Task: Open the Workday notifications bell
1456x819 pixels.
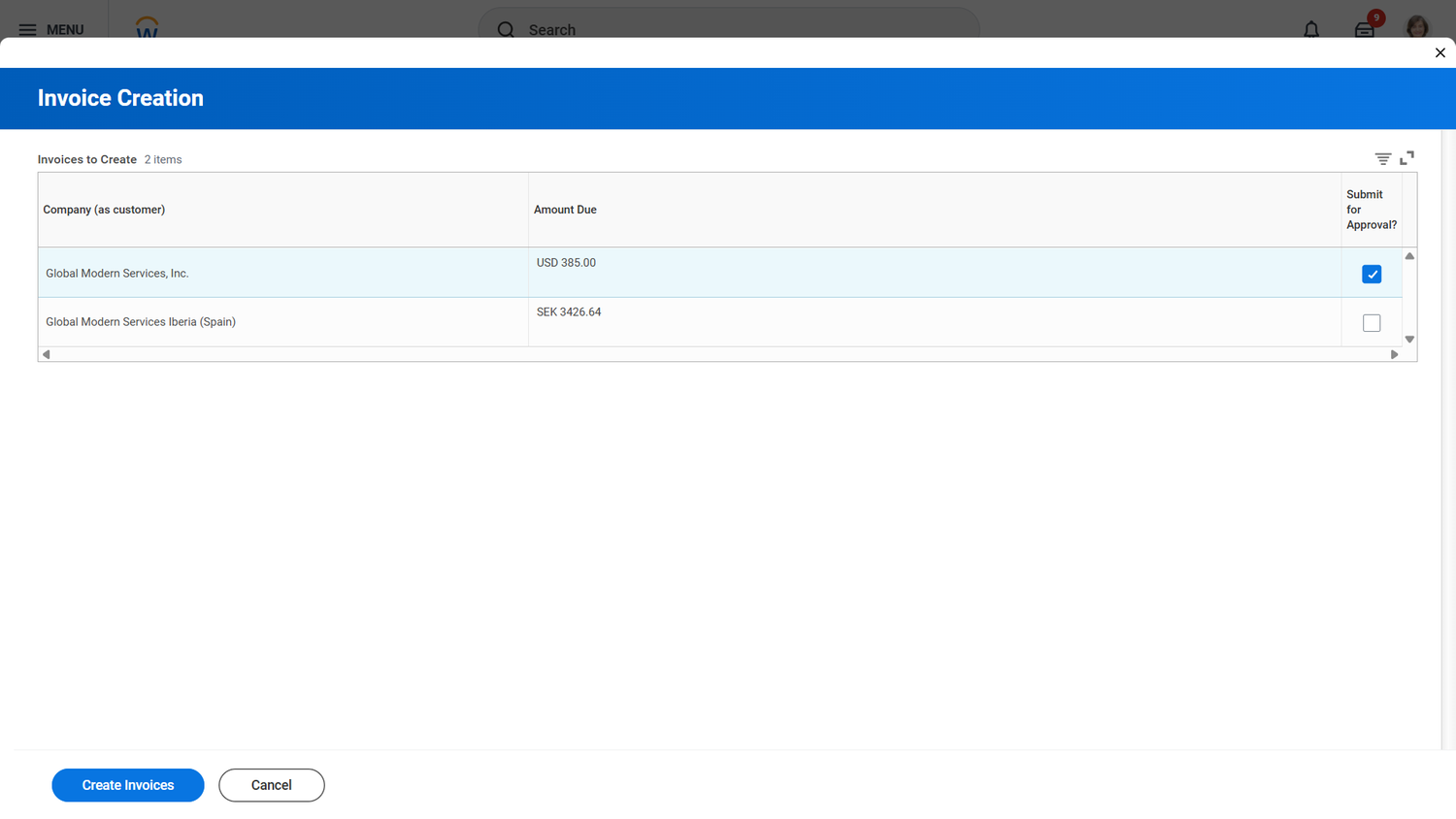Action: point(1311,29)
